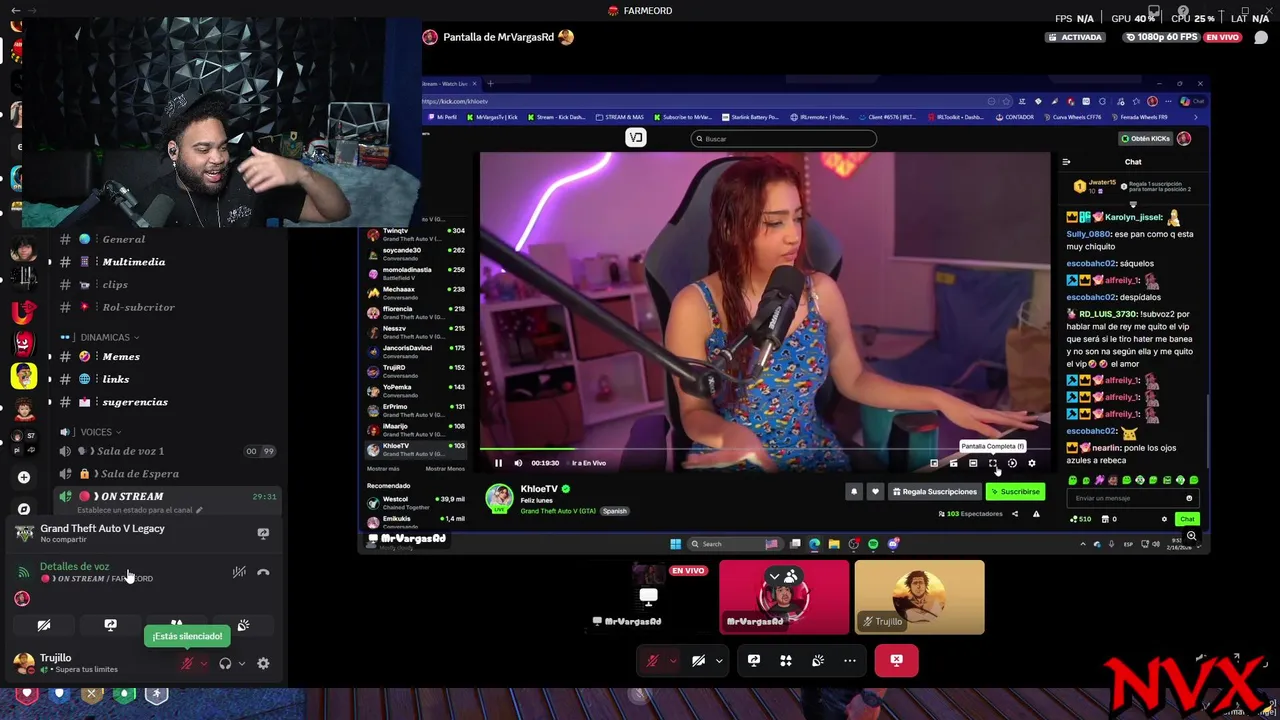
Task: Open Kick player settings gear
Action: pyautogui.click(x=1032, y=463)
